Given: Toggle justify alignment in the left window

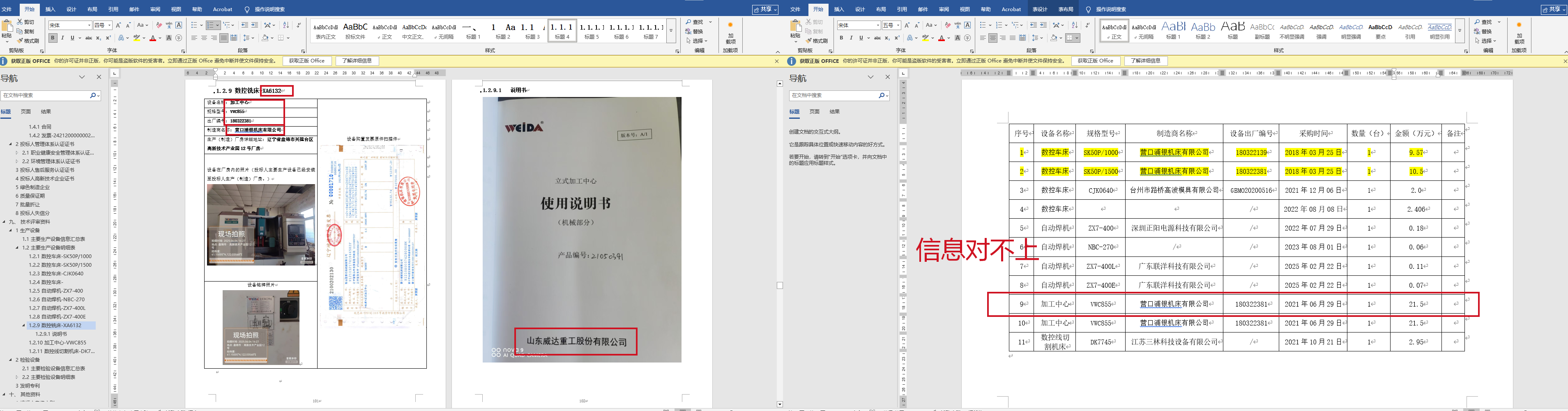Looking at the screenshot, I should 223,38.
